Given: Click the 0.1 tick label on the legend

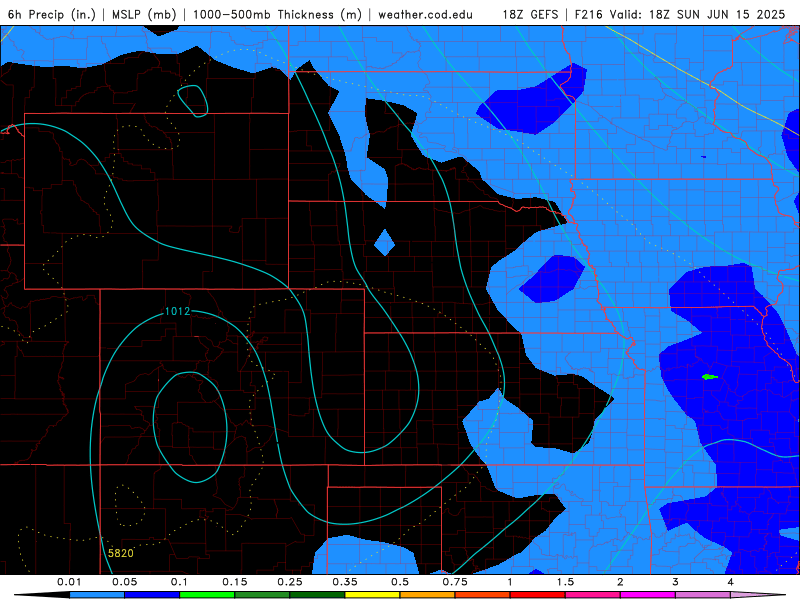Looking at the screenshot, I should 179,582.
